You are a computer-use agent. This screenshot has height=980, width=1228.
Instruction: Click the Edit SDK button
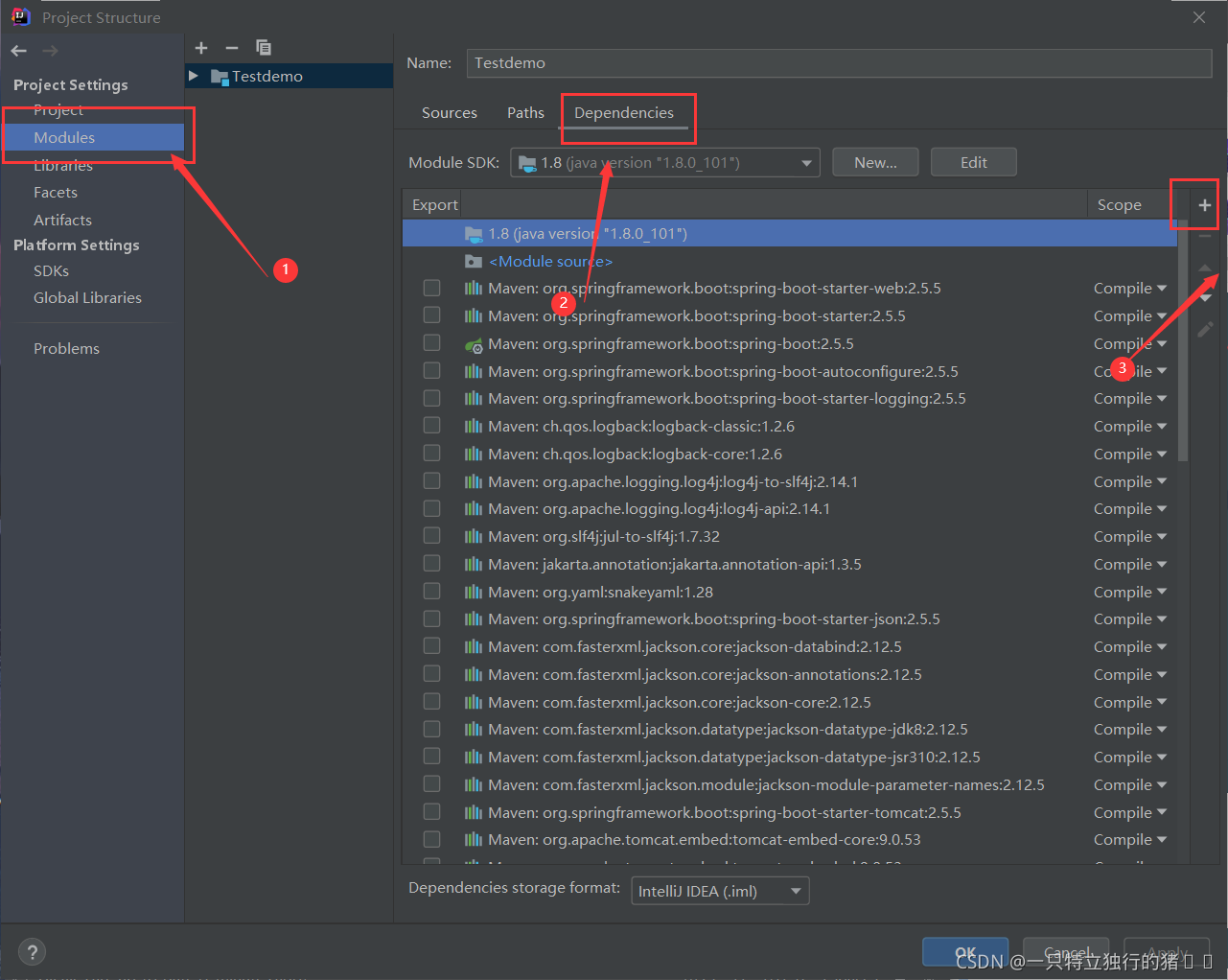[974, 162]
